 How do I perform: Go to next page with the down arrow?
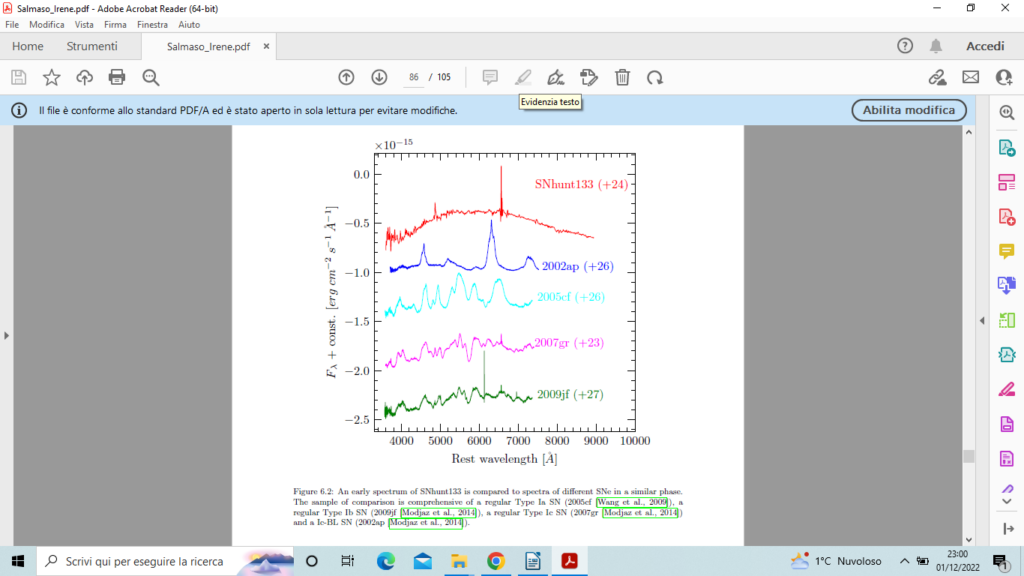click(379, 77)
